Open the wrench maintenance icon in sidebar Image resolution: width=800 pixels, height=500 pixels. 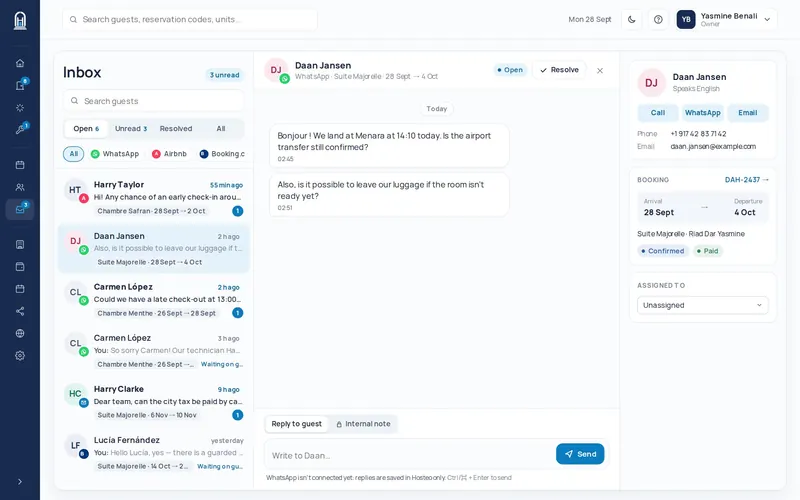pos(20,130)
